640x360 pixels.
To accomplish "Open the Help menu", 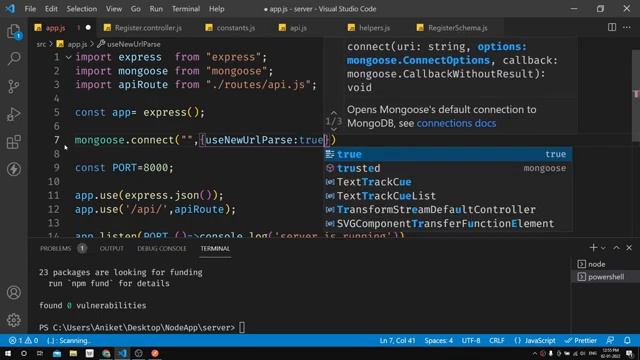I will [216, 9].
